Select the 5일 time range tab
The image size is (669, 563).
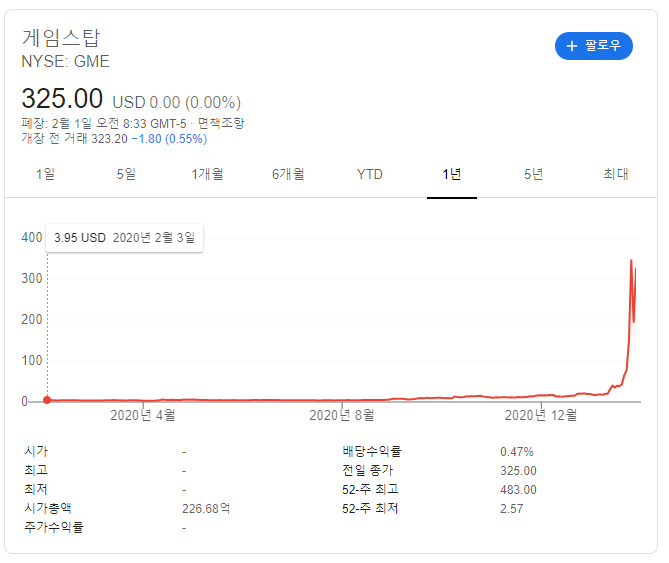pos(126,174)
